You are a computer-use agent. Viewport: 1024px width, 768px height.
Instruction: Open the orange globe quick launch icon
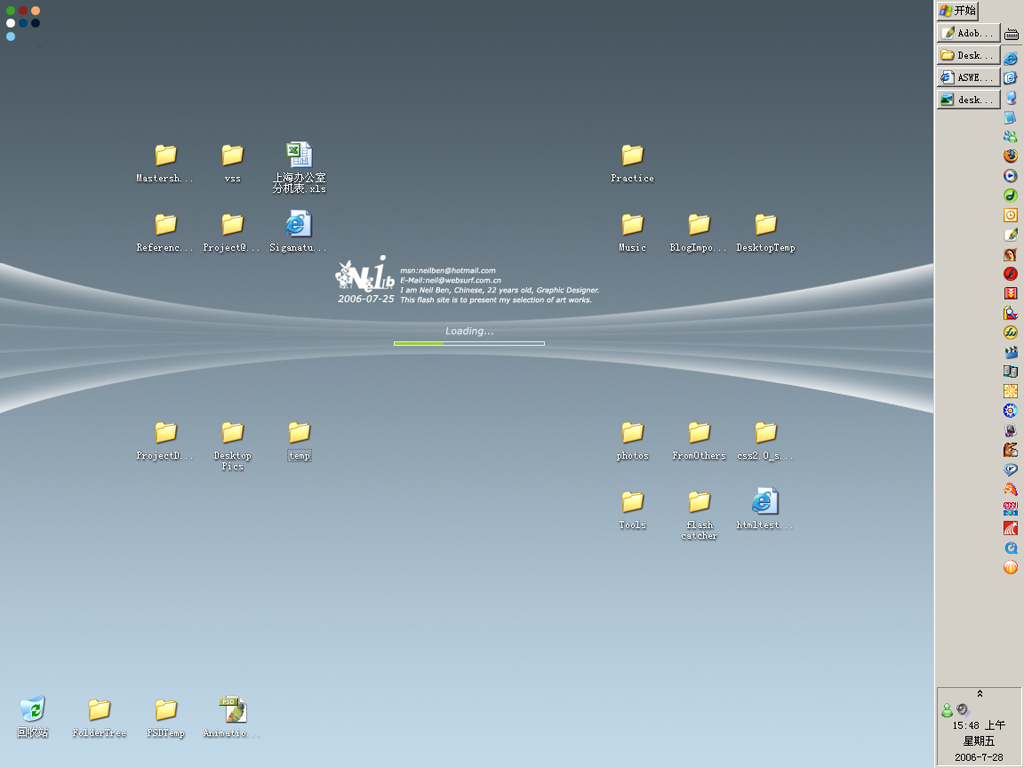1010,568
